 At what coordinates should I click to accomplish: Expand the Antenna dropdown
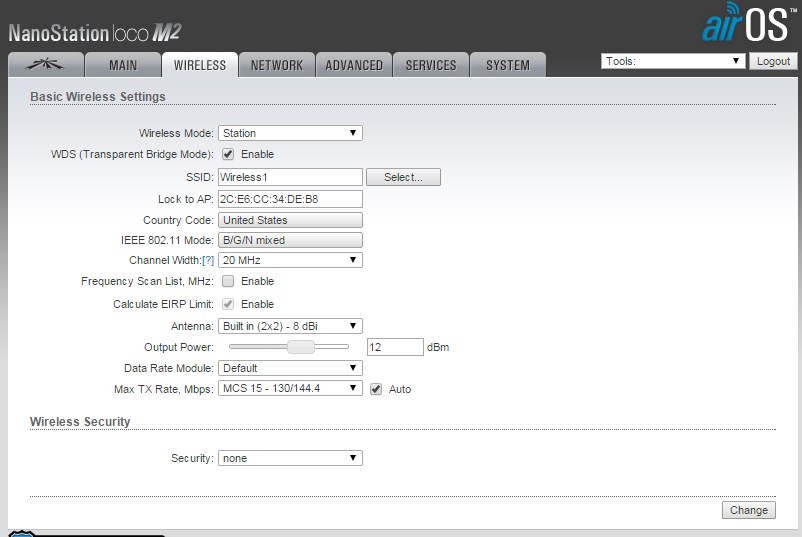click(x=290, y=326)
